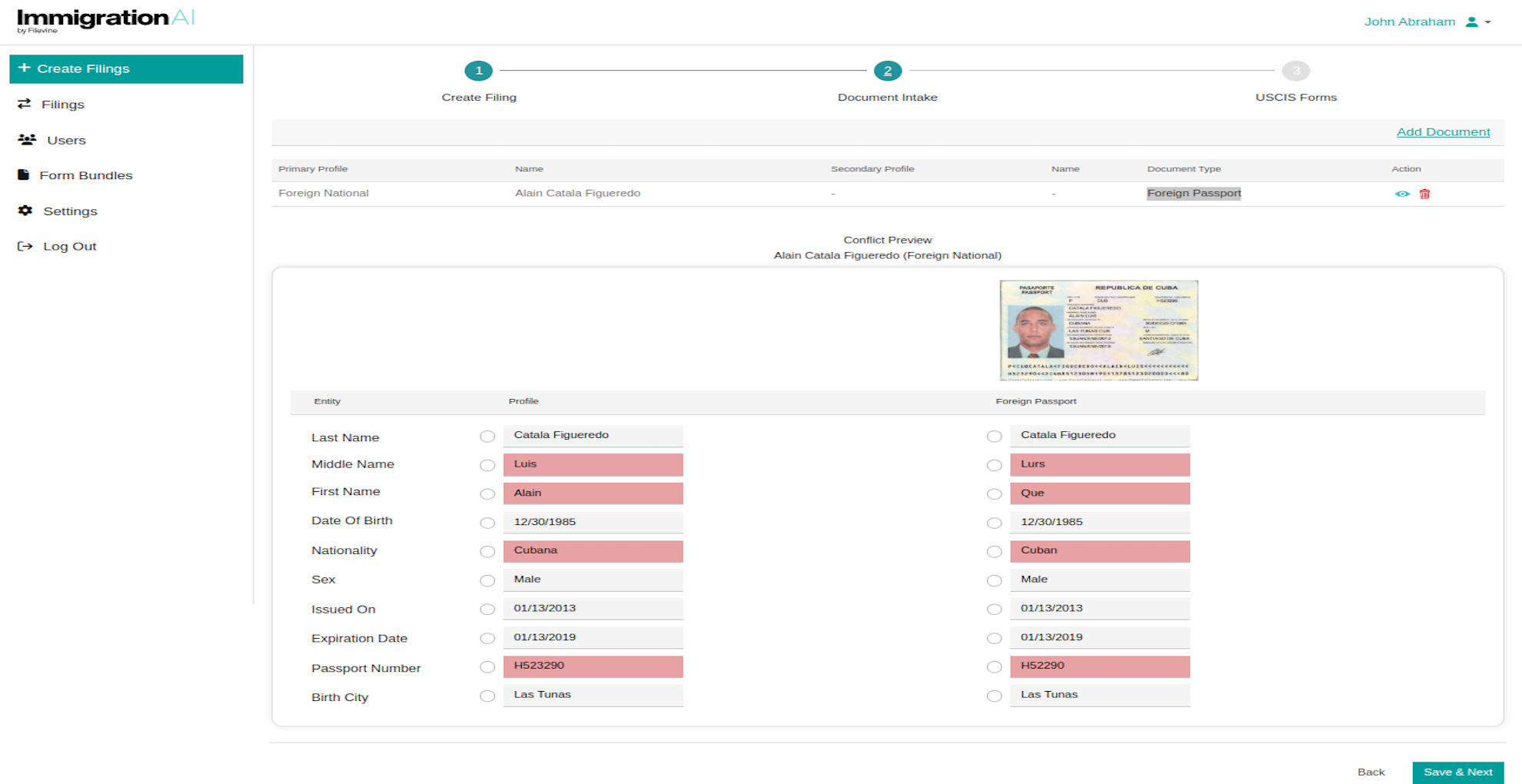Click the Form Bundles document icon
Screen dimensions: 1522x784
pyautogui.click(x=25, y=174)
